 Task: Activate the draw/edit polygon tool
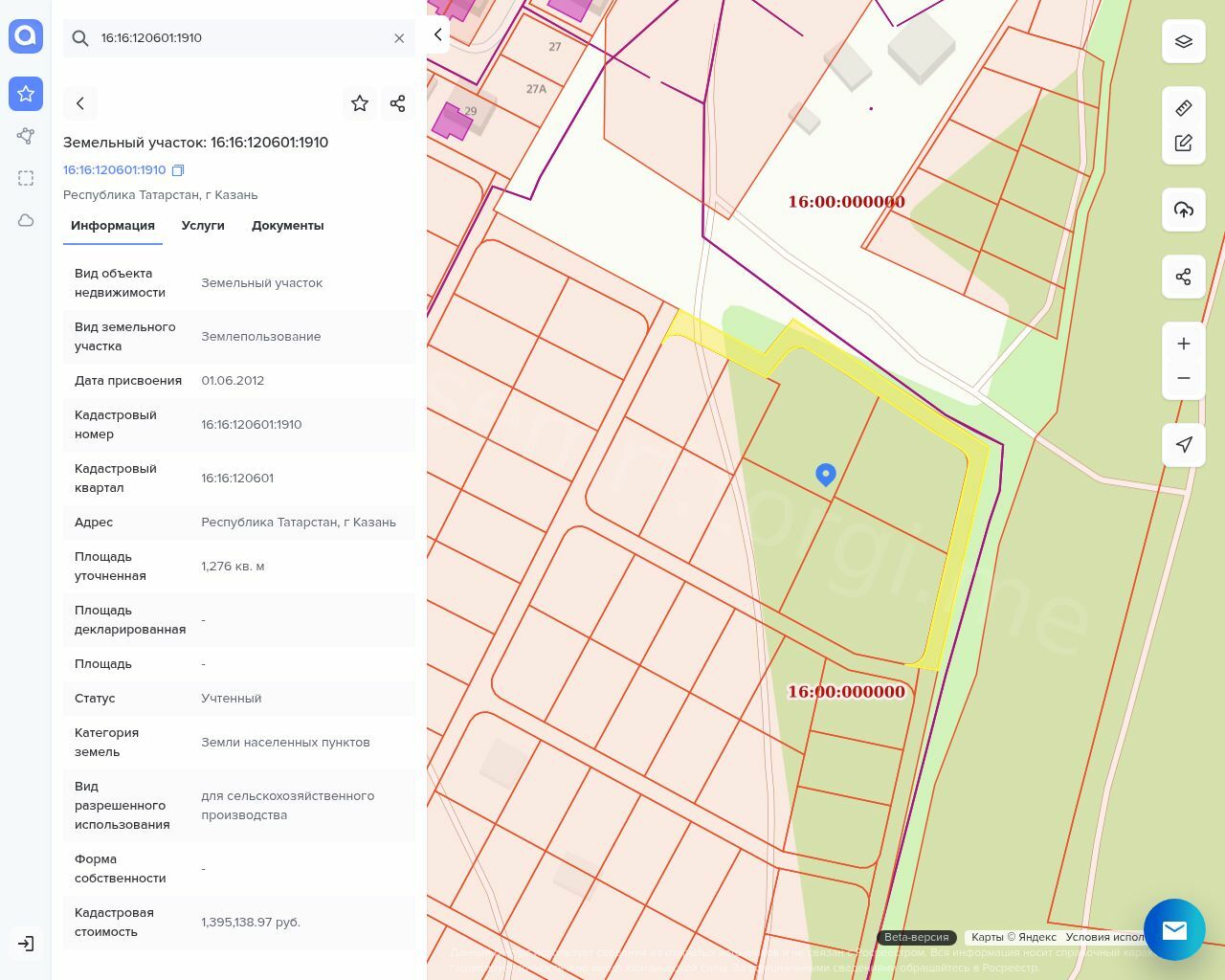[1184, 144]
